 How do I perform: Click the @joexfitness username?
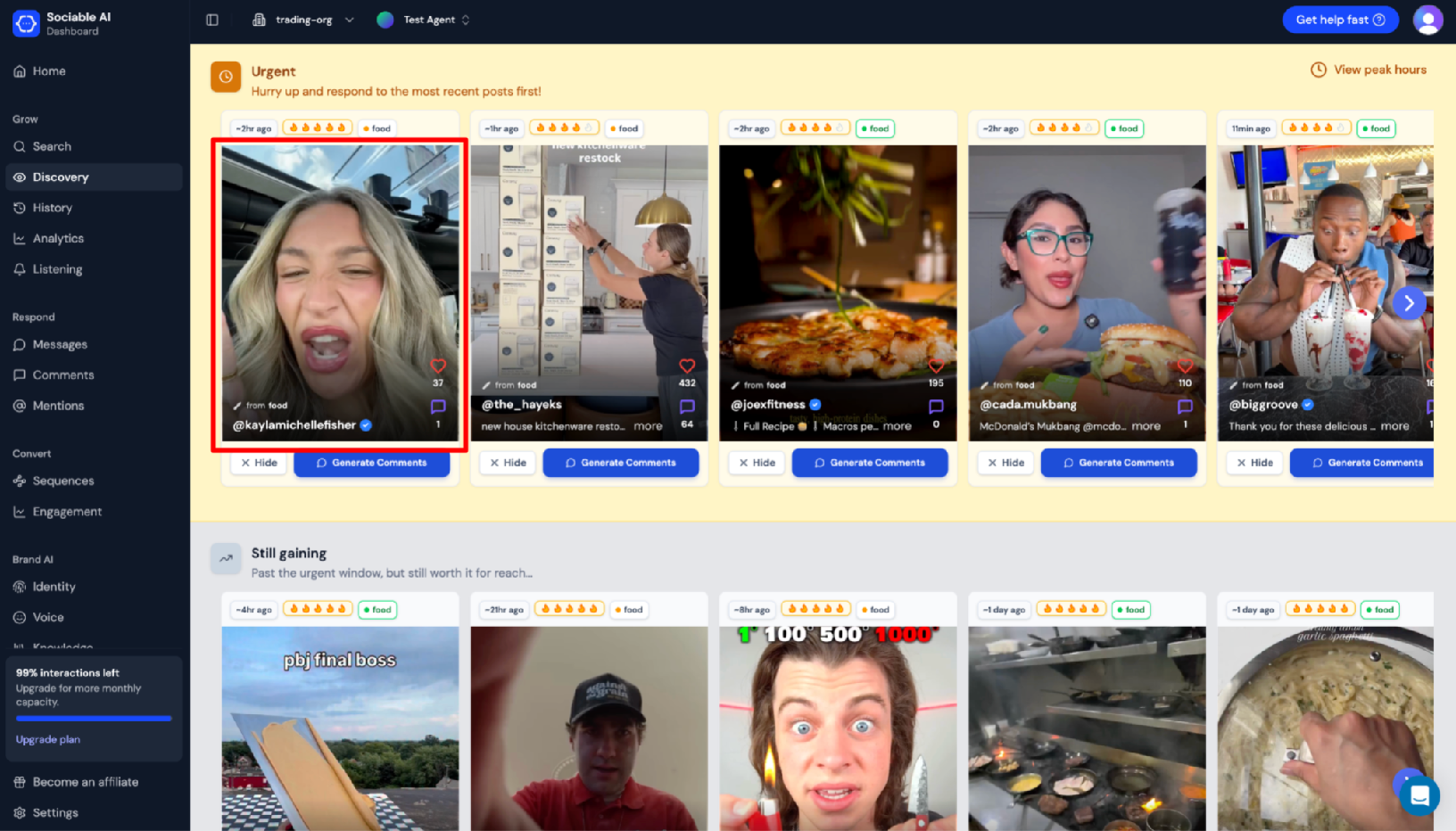coord(768,405)
